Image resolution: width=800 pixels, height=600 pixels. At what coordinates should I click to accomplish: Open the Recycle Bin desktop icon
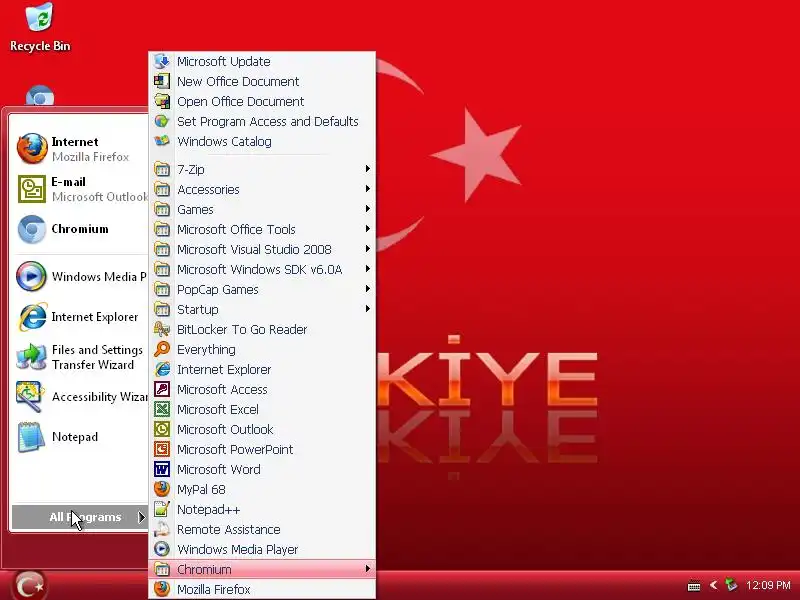pyautogui.click(x=39, y=27)
